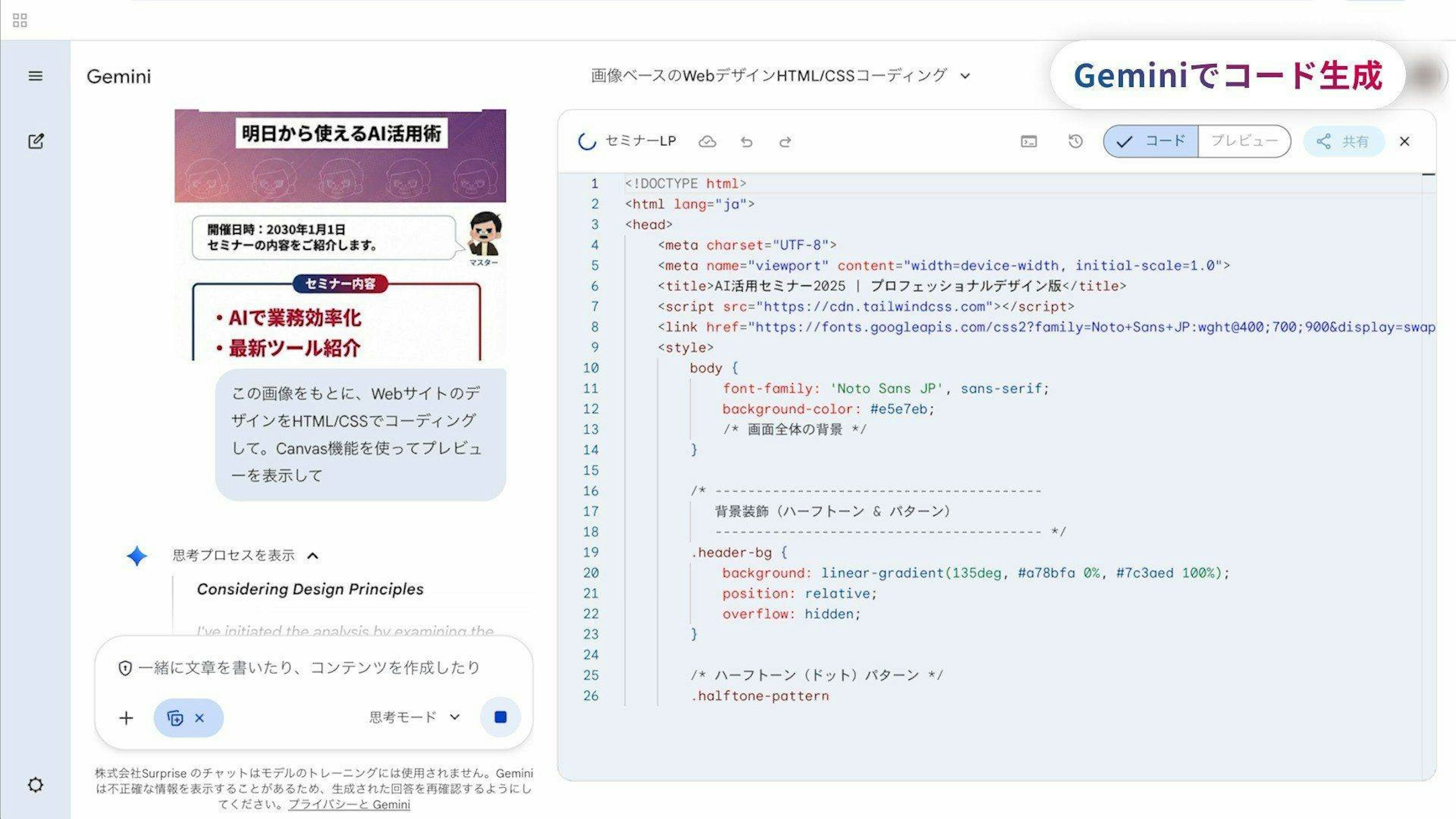The image size is (1456, 819).
Task: Remove the Canvas tool chip
Action: (199, 718)
